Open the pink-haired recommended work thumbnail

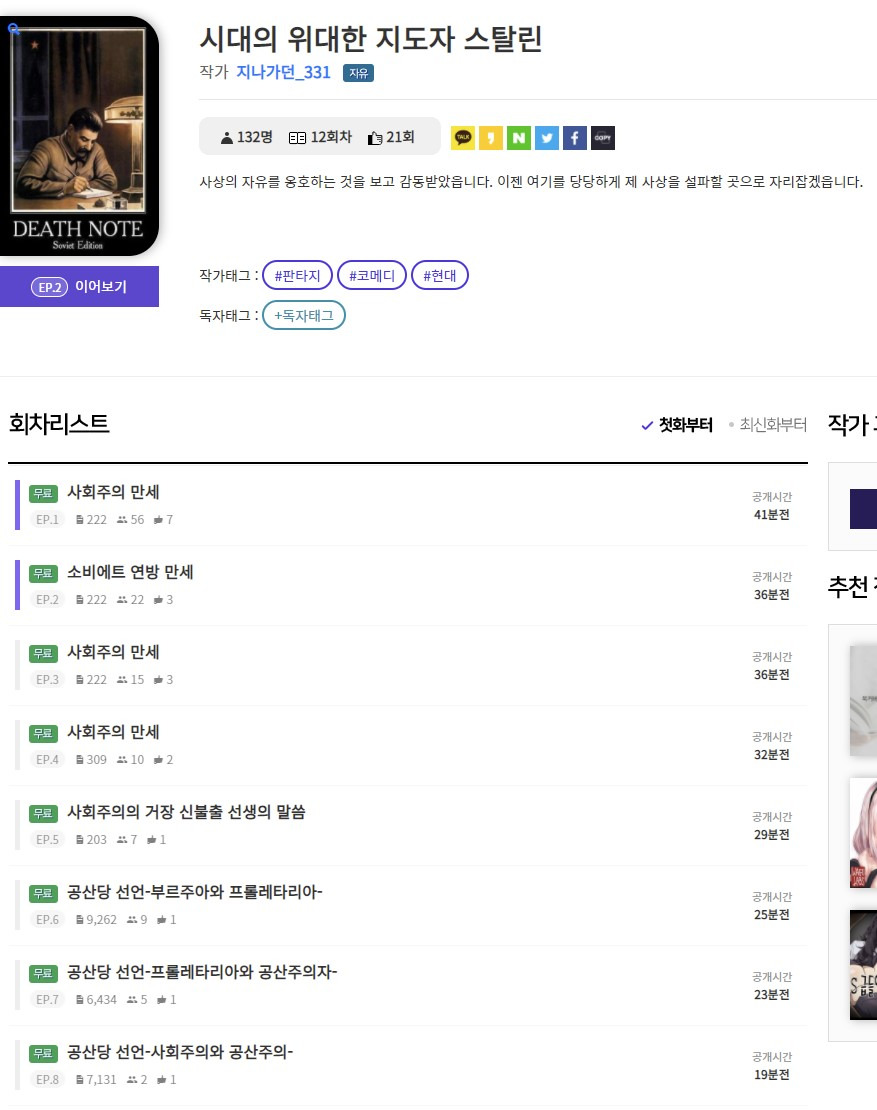(863, 832)
